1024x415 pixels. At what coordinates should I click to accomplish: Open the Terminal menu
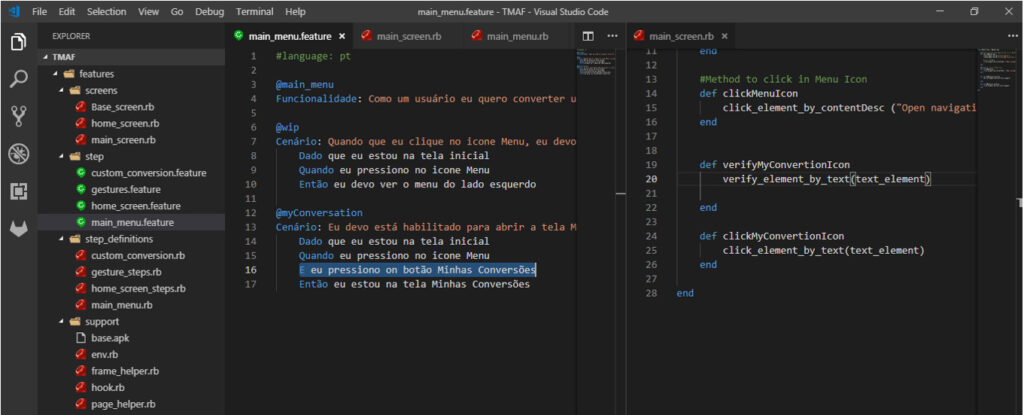(255, 12)
